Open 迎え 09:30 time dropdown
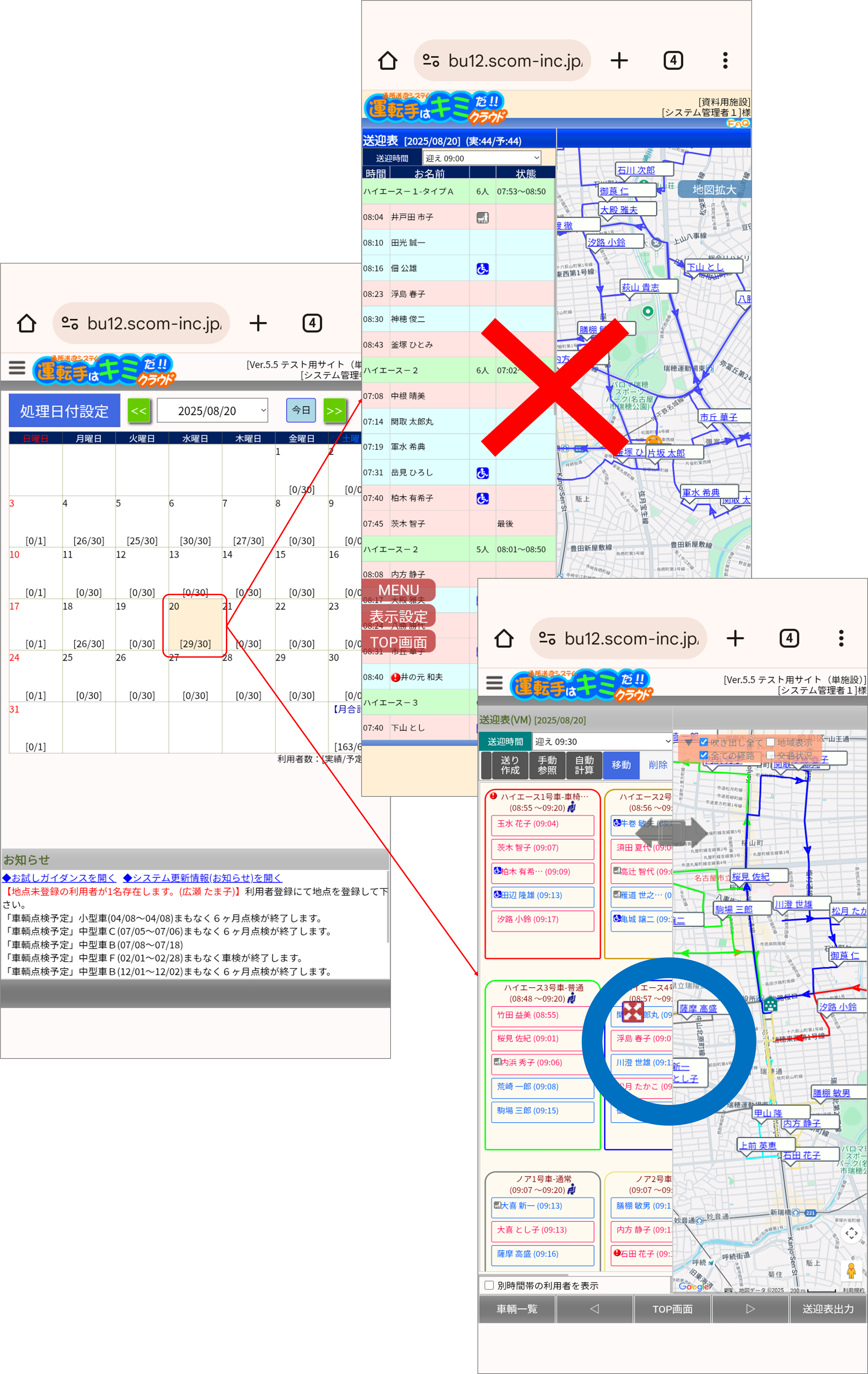 (x=603, y=741)
